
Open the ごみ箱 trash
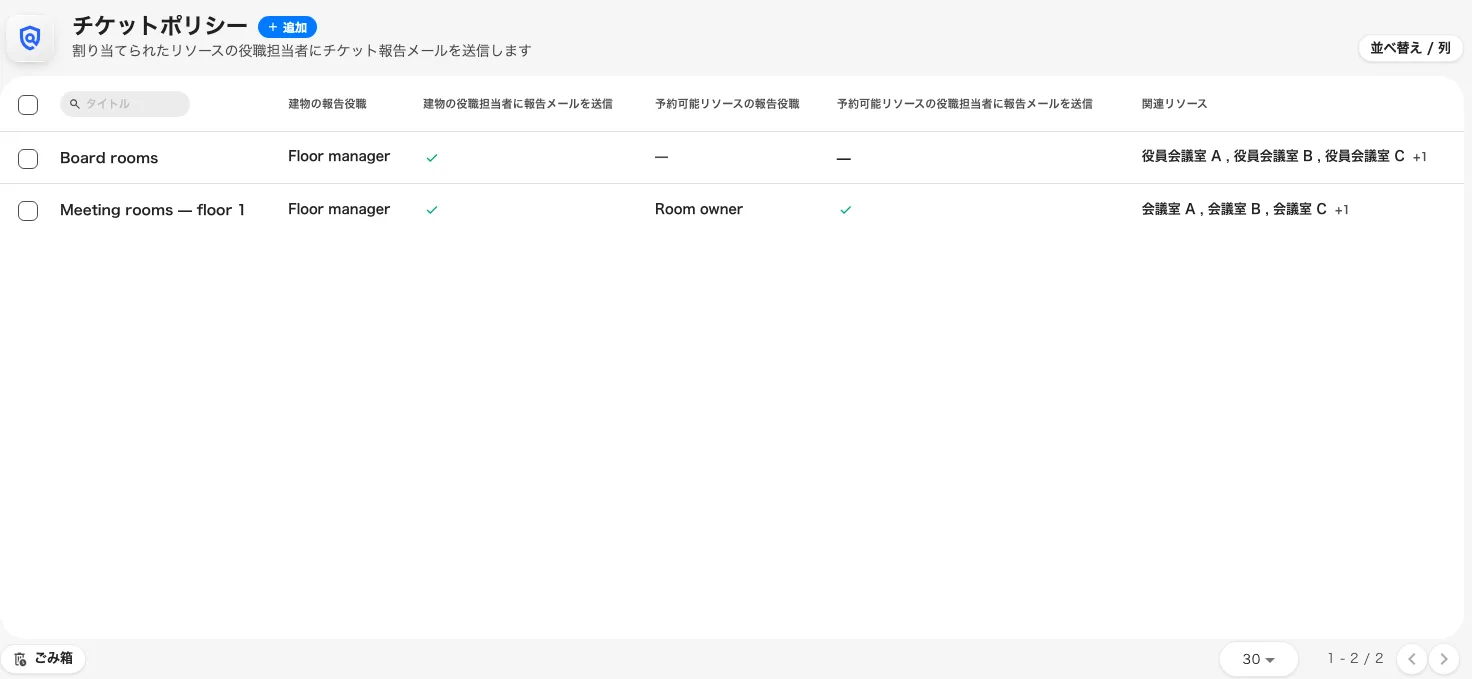(x=43, y=659)
